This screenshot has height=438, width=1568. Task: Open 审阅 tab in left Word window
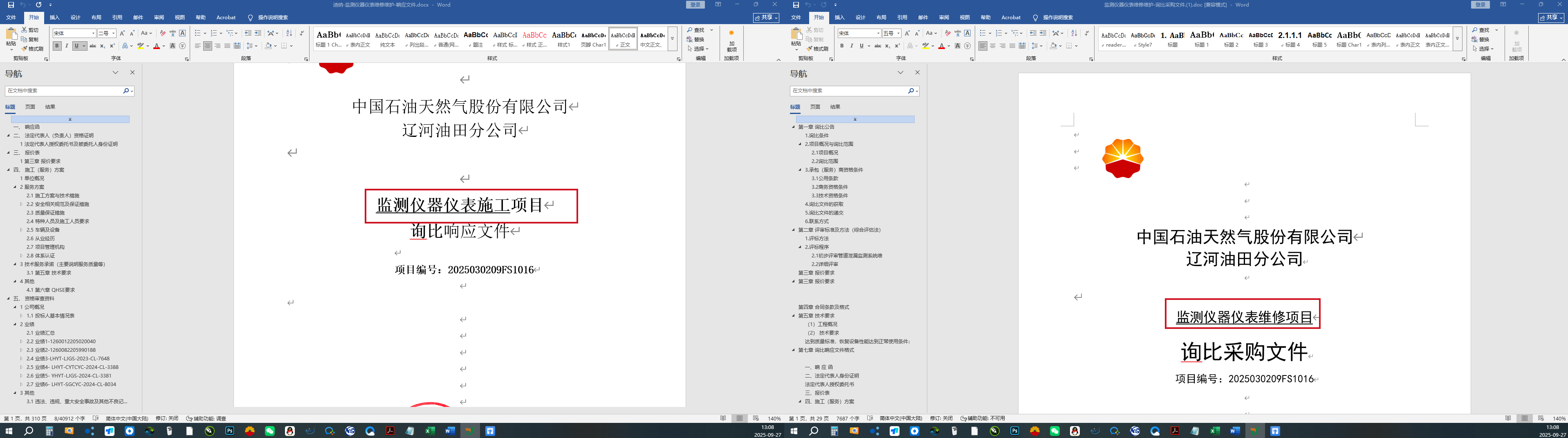pyautogui.click(x=159, y=18)
